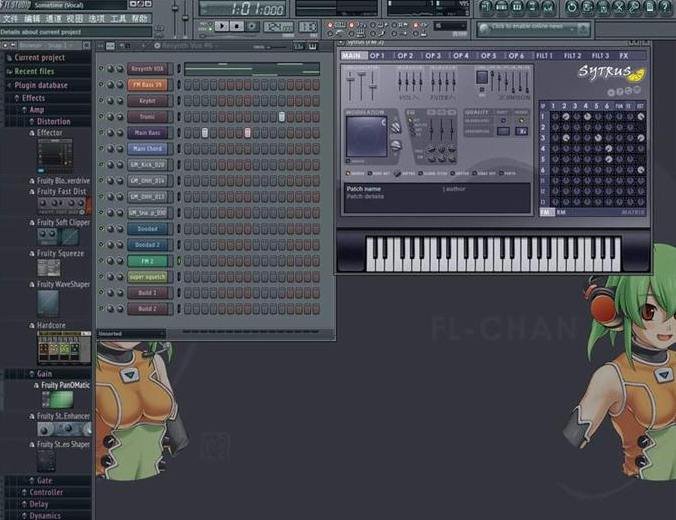Toggle mute LED for FM Bass 59 channel
The width and height of the screenshot is (676, 520).
tap(101, 85)
